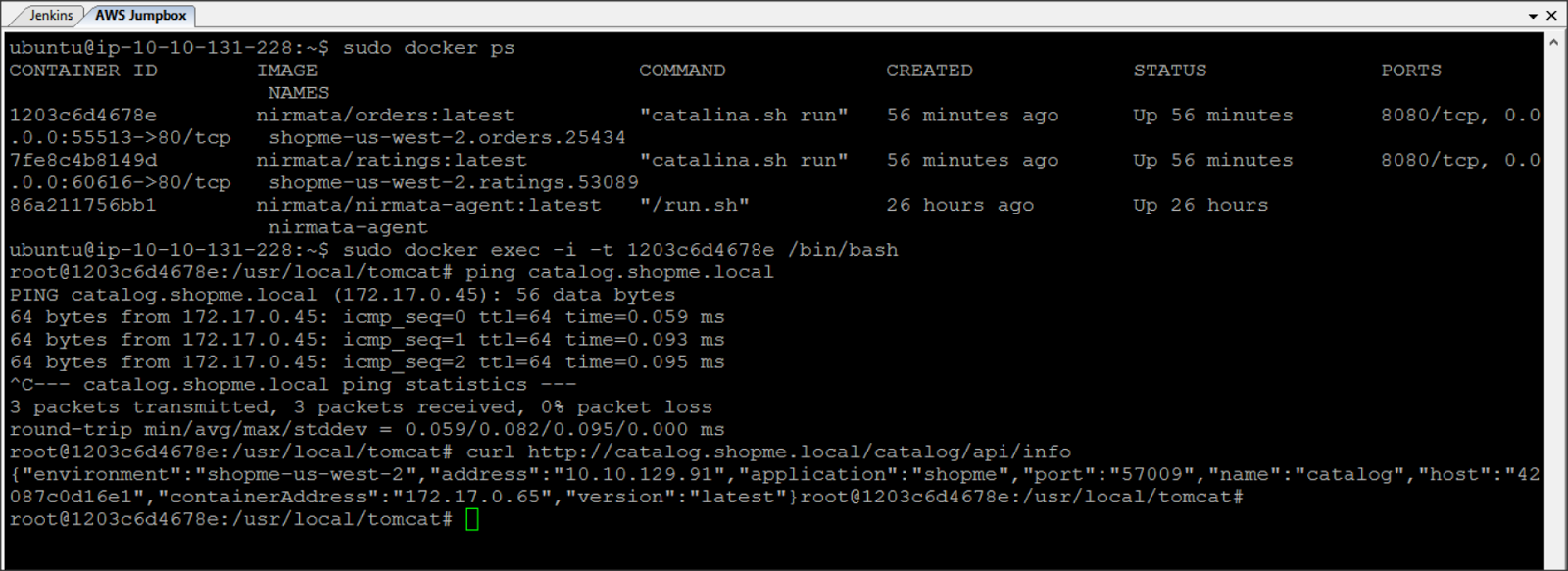The width and height of the screenshot is (1568, 571).
Task: Close the terminal window
Action: coord(1553,15)
